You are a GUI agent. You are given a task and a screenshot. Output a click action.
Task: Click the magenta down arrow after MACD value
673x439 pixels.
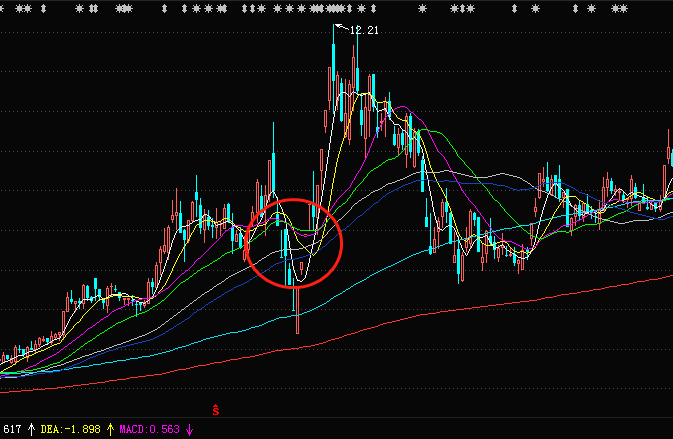[189, 430]
